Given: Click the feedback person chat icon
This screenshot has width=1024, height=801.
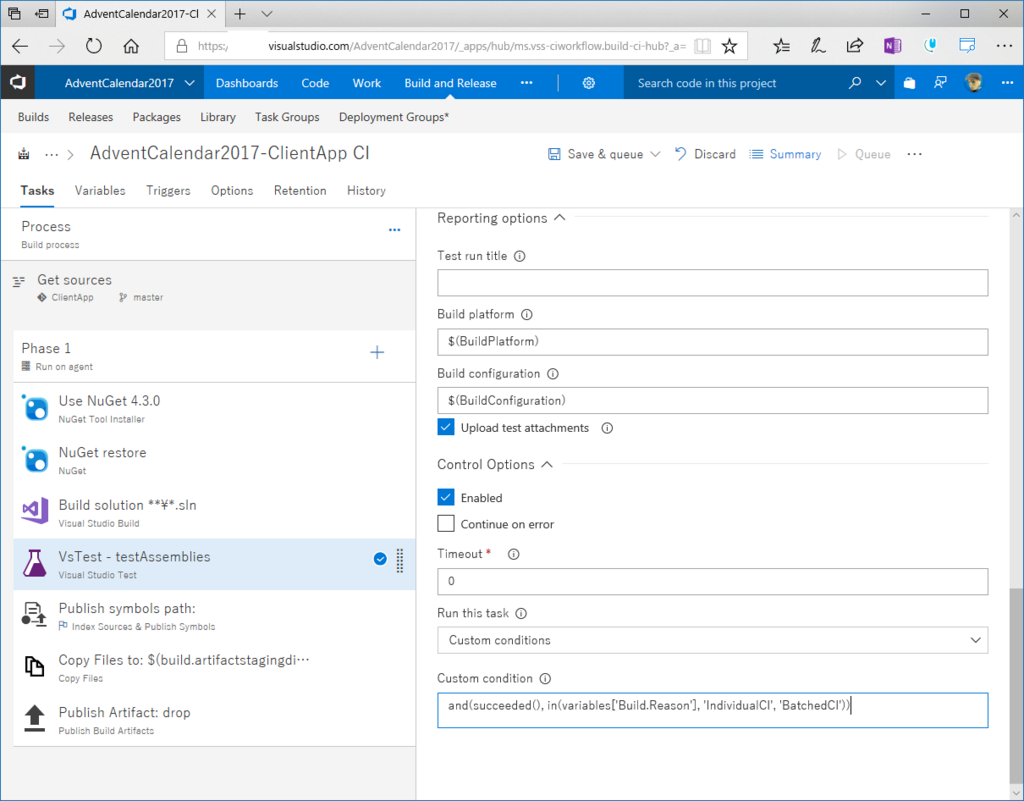Looking at the screenshot, I should tap(940, 83).
